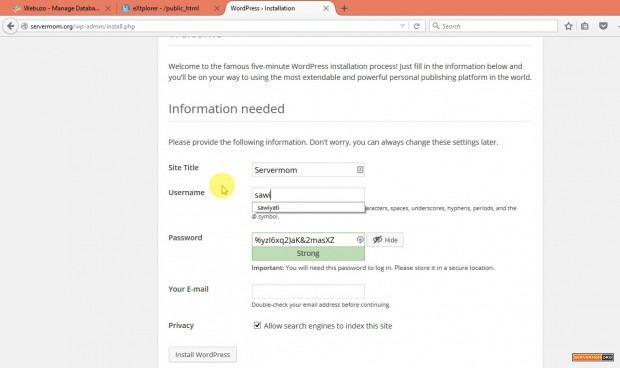Click 'Allow search engines to index' label

[328, 326]
